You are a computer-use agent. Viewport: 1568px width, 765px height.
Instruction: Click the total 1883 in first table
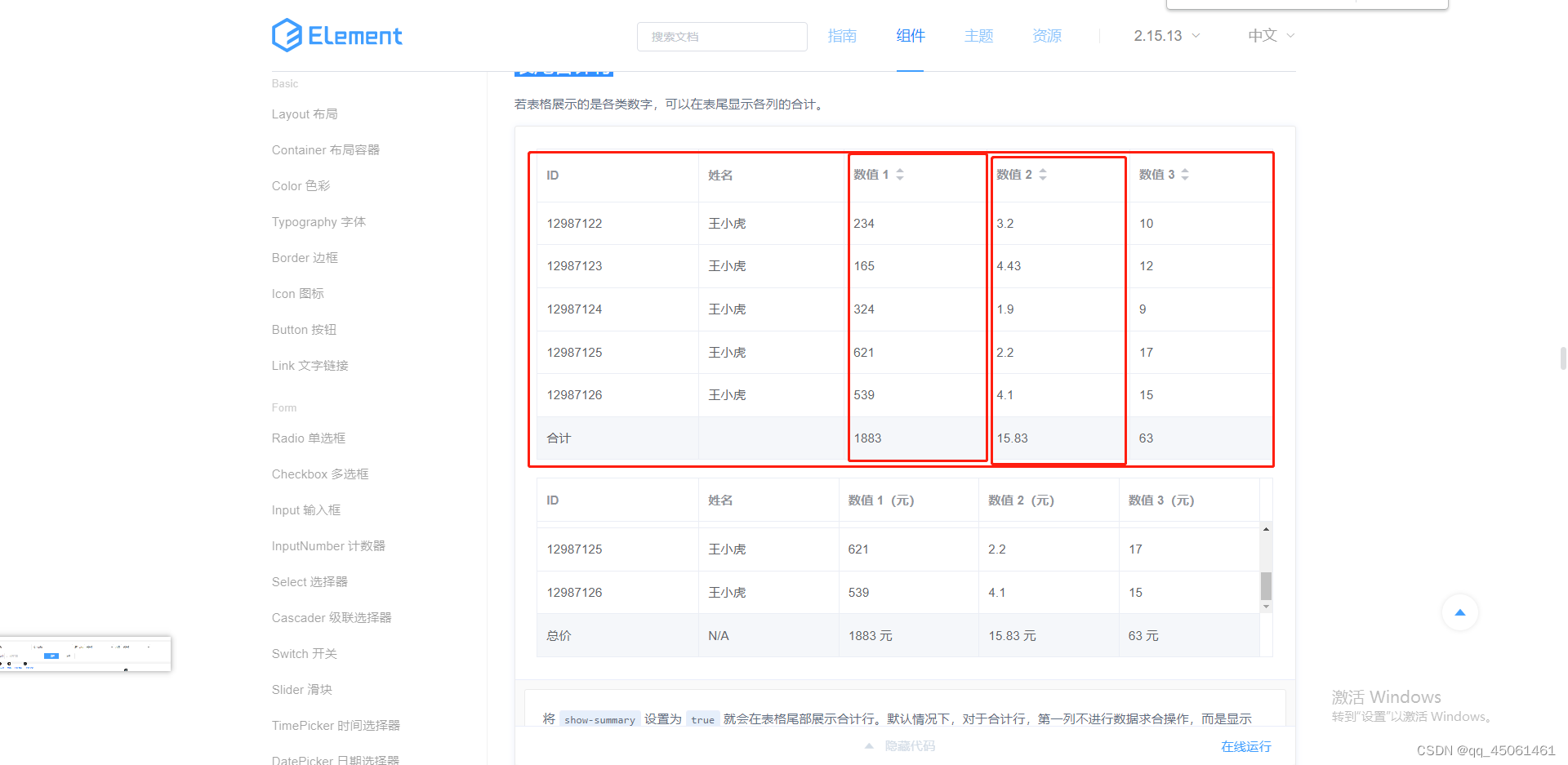pos(867,438)
